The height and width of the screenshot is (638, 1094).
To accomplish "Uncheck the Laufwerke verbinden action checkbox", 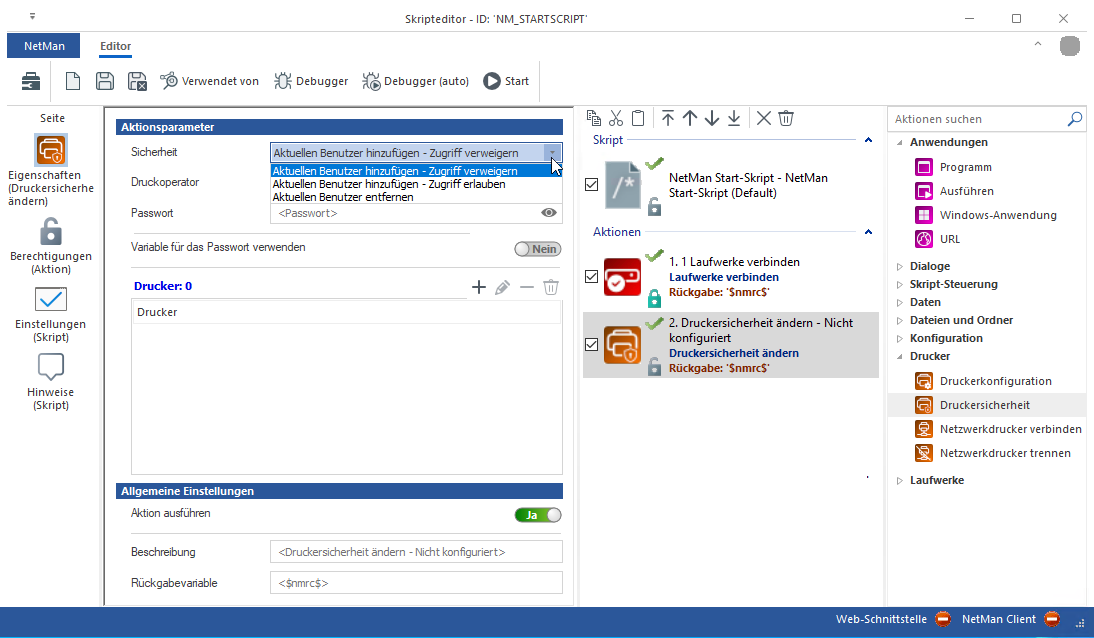I will tap(591, 277).
